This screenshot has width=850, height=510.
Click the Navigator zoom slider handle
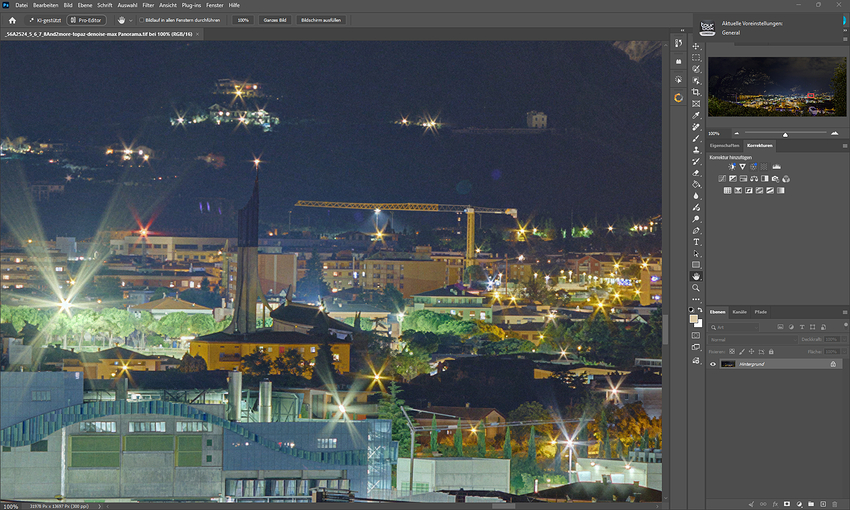pos(785,134)
